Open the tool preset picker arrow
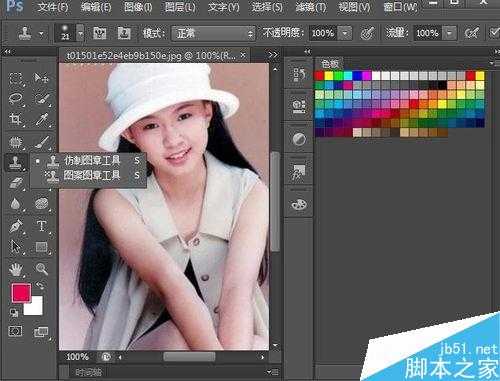This screenshot has height=381, width=500. pyautogui.click(x=42, y=34)
